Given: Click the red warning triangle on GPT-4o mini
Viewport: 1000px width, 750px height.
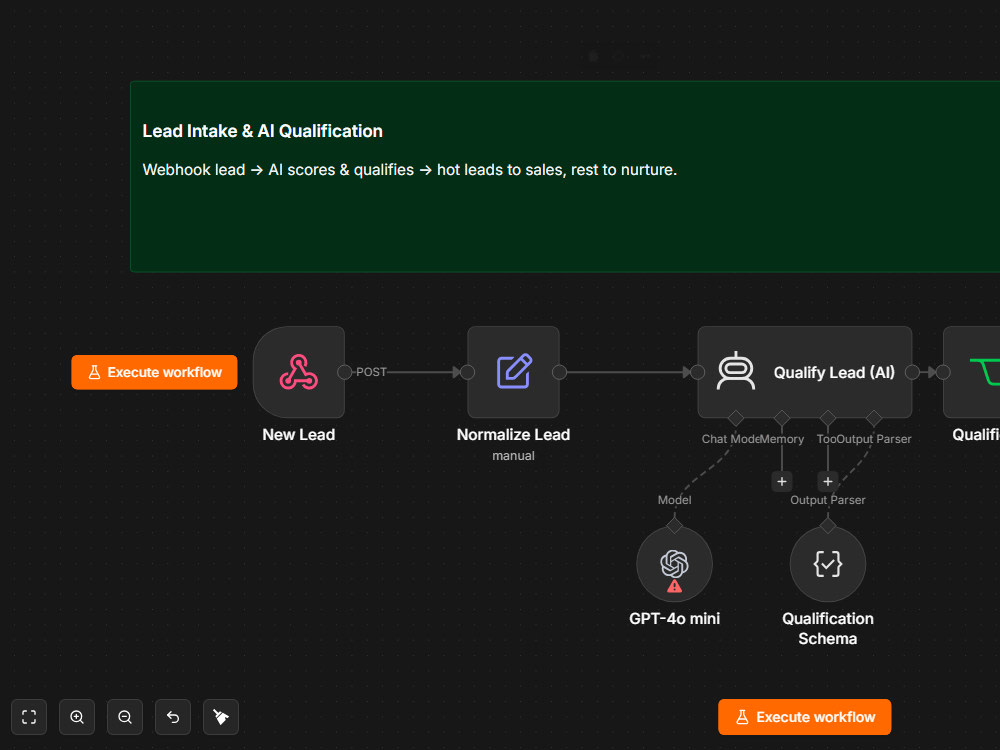Looking at the screenshot, I should 674,586.
